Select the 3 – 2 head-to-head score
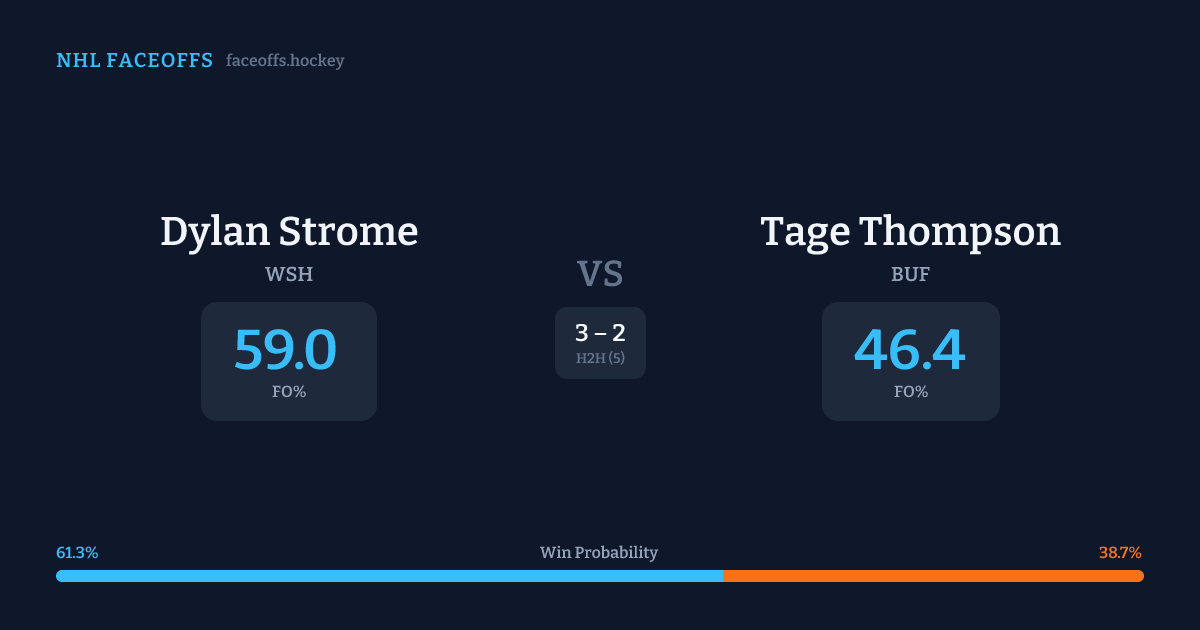 tap(600, 333)
